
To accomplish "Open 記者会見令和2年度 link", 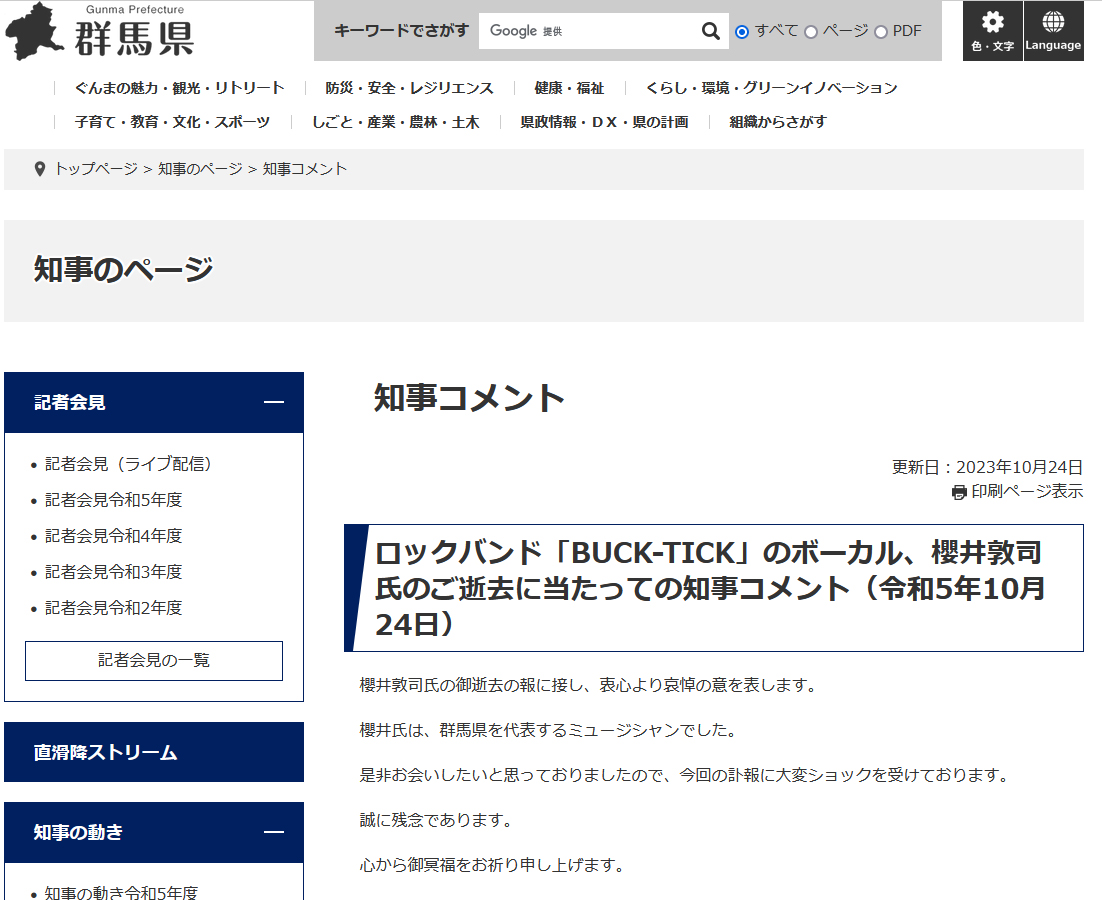I will 114,607.
